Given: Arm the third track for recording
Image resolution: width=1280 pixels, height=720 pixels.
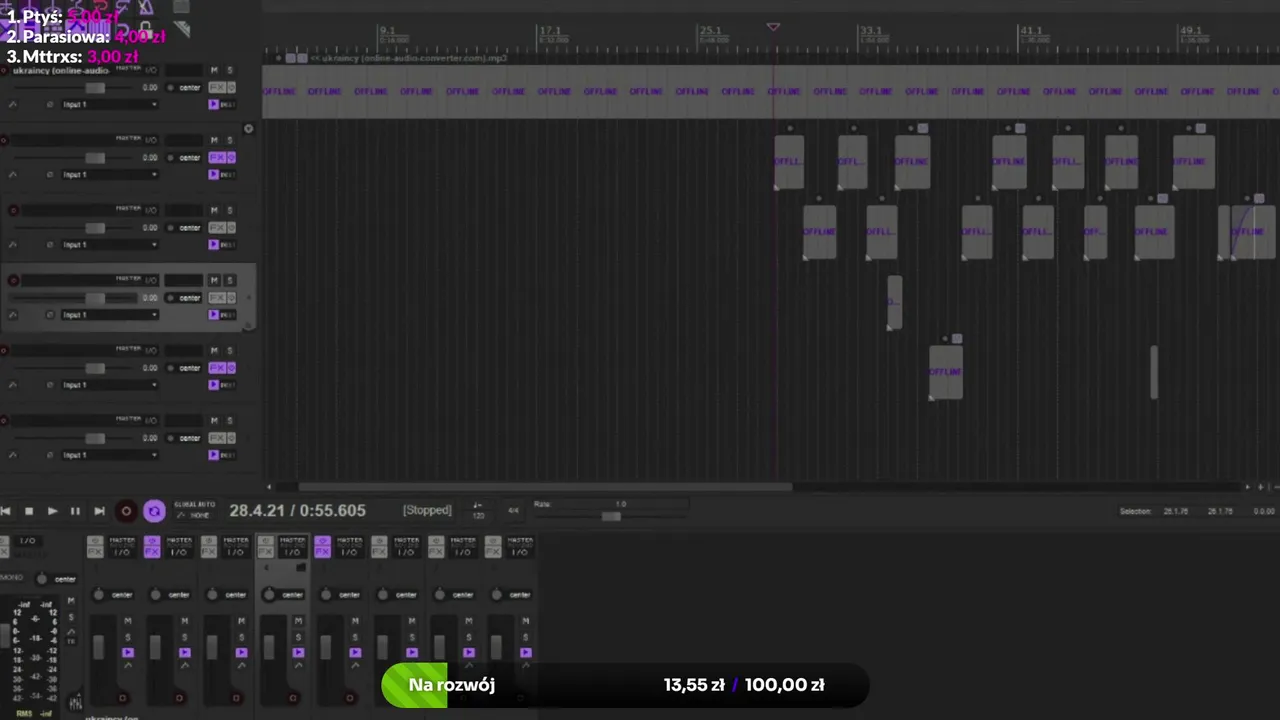Looking at the screenshot, I should coord(13,210).
